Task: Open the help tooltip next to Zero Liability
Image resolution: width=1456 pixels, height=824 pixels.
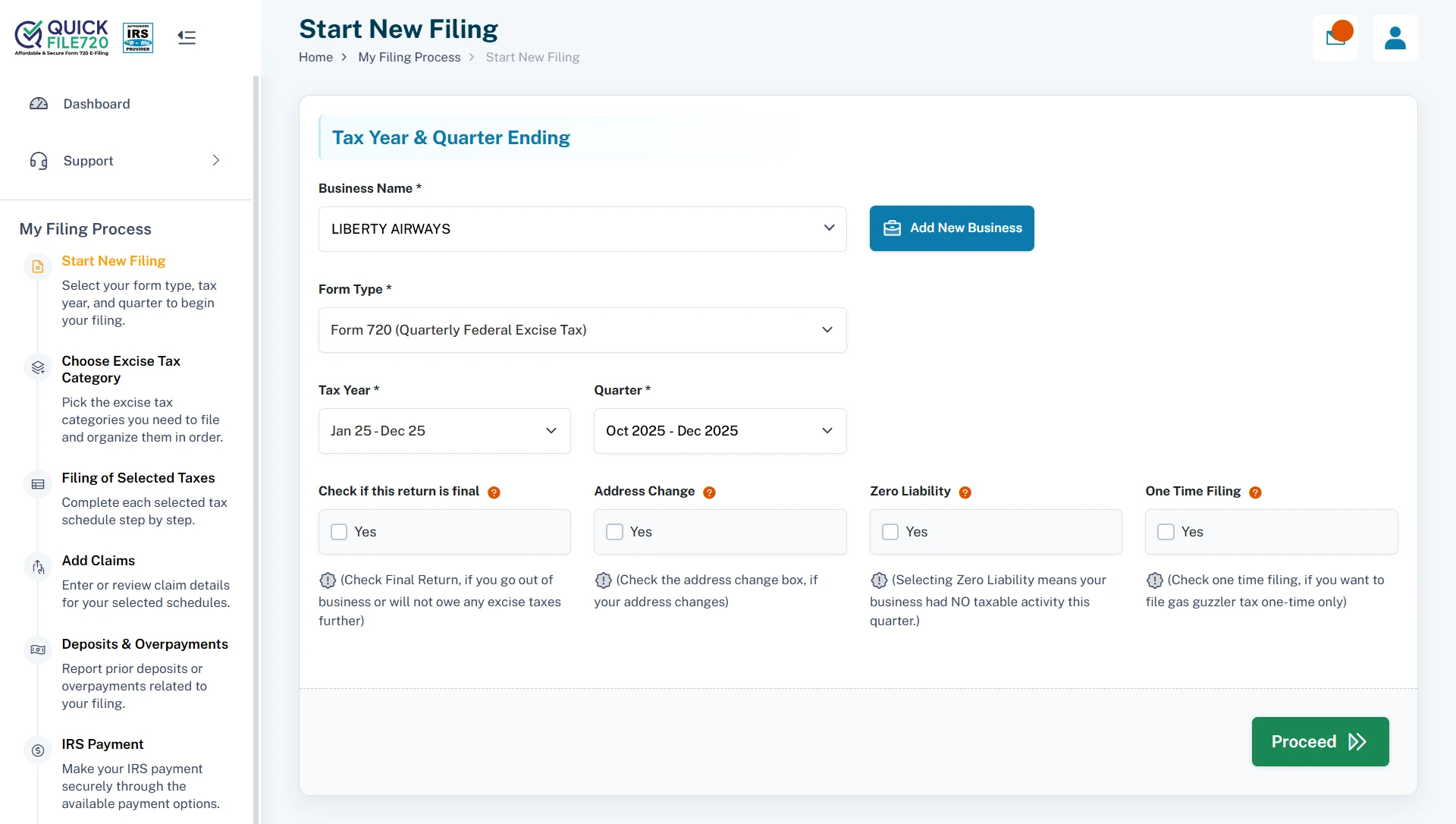Action: 965,492
